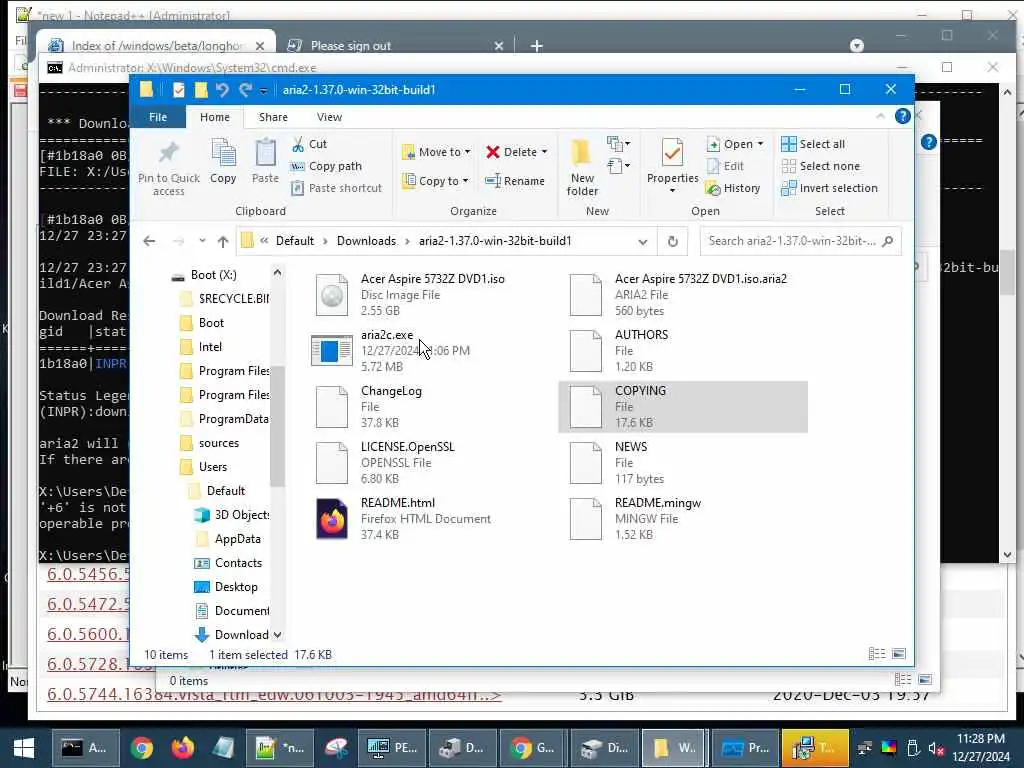Screen dimensions: 1024x768
Task: Open the Easy access dropdown icon
Action: (x=618, y=167)
